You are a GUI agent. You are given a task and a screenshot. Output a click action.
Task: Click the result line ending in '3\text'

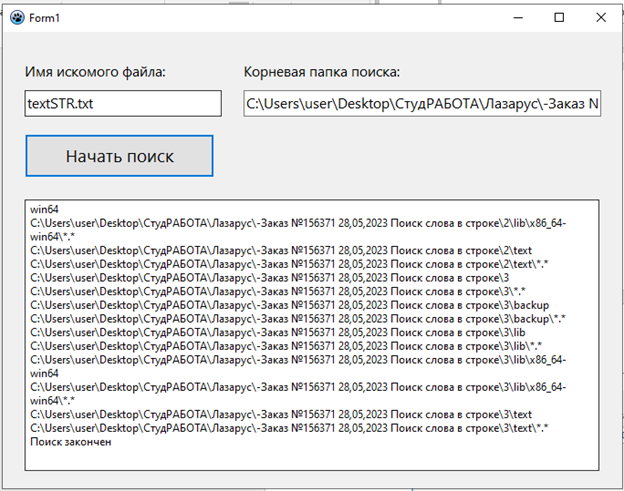tap(281, 413)
